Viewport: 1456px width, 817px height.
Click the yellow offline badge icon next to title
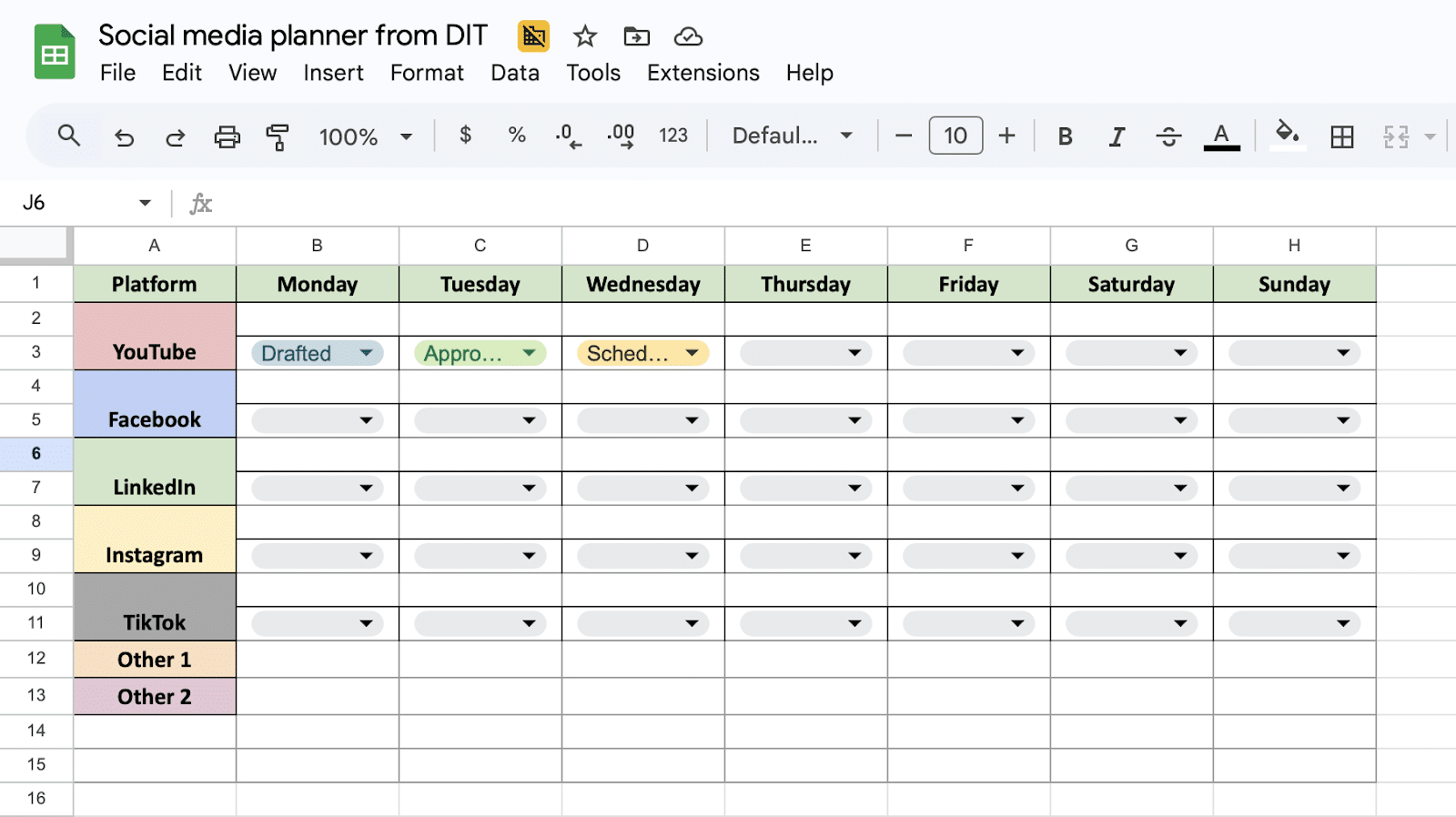pos(533,36)
